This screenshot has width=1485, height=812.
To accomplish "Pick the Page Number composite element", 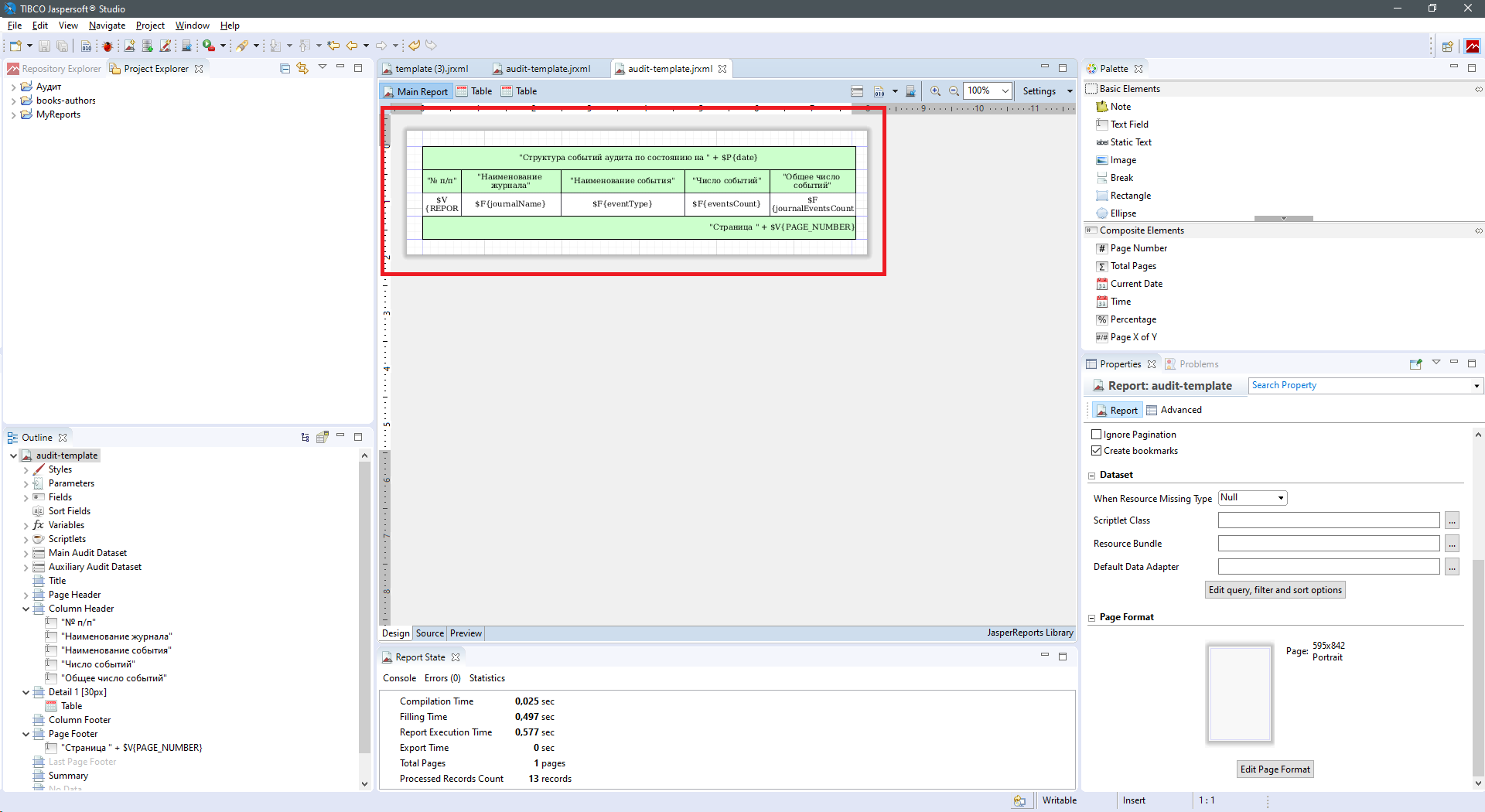I will coord(1138,248).
